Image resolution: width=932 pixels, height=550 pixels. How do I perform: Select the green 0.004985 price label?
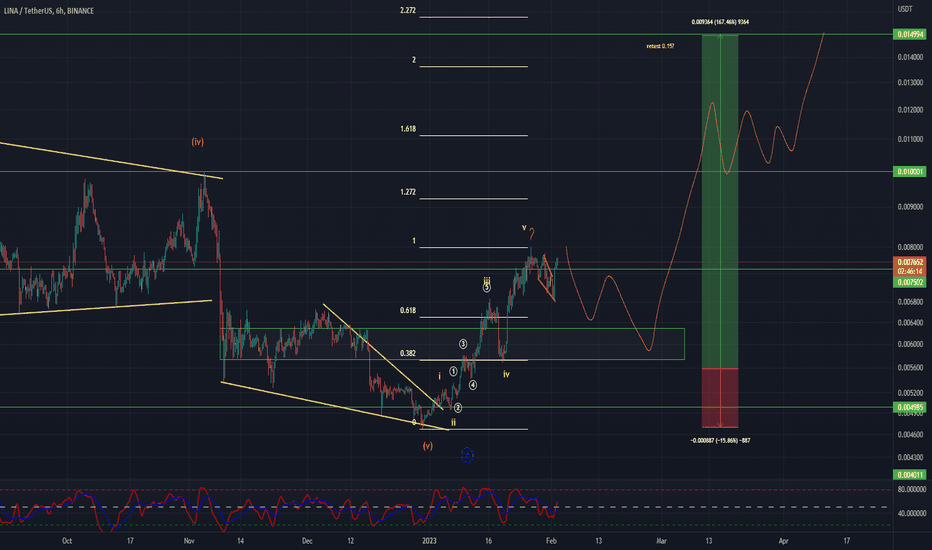click(x=910, y=407)
